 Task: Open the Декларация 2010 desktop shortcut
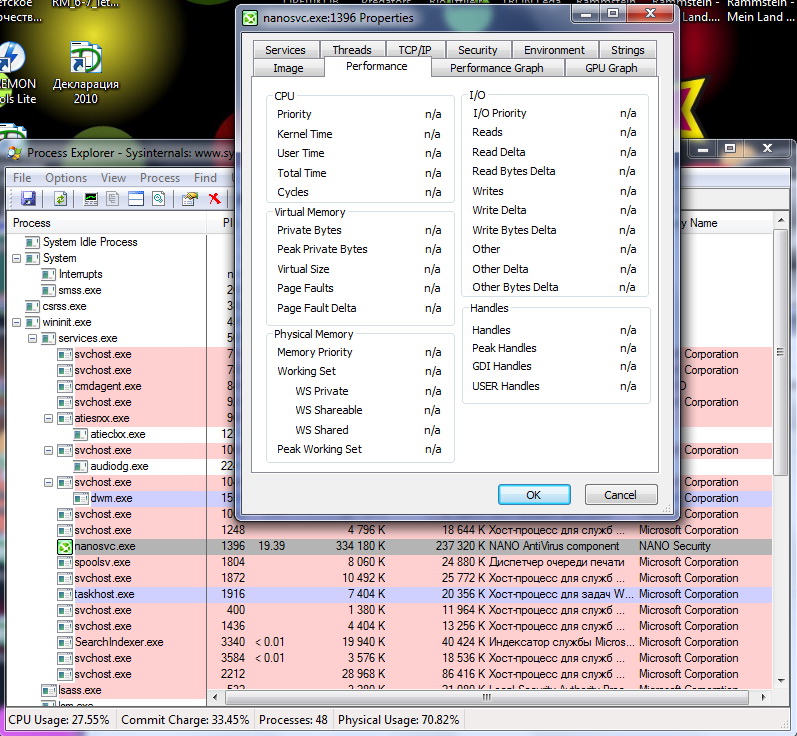point(86,60)
